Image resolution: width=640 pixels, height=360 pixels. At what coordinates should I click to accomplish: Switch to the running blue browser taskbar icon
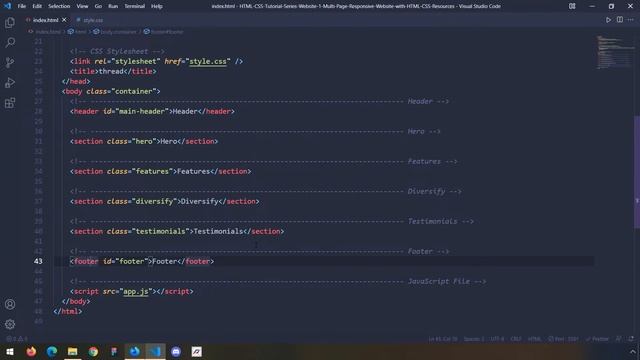135,351
